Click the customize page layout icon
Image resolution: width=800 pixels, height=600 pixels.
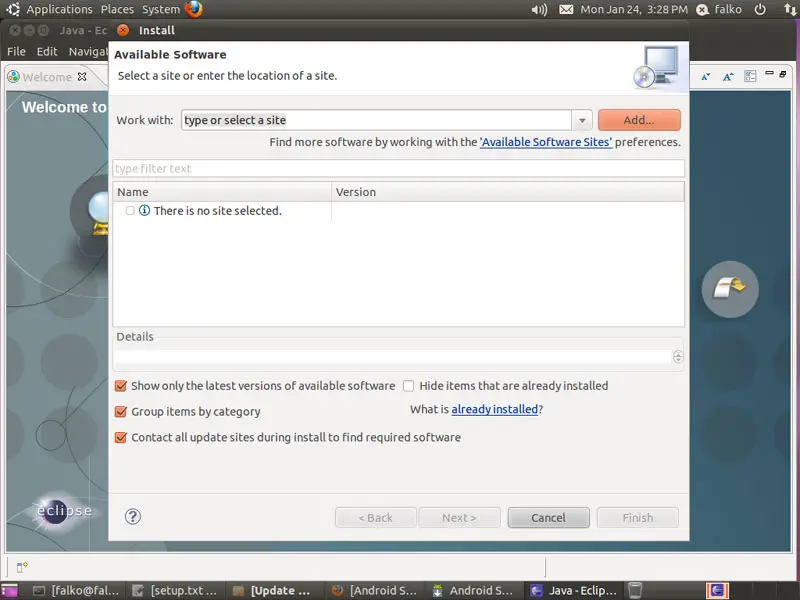(x=750, y=77)
